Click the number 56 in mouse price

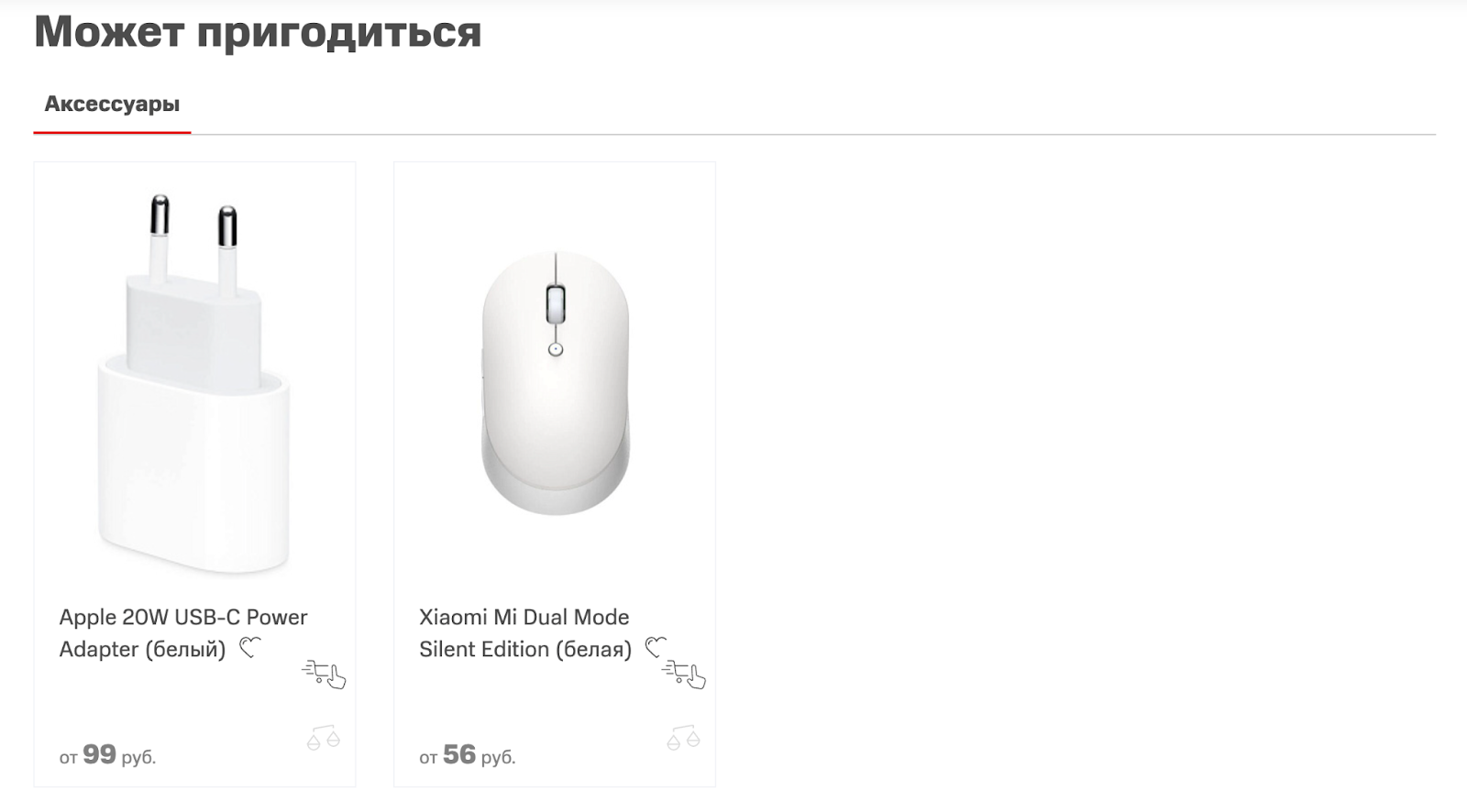(x=459, y=754)
